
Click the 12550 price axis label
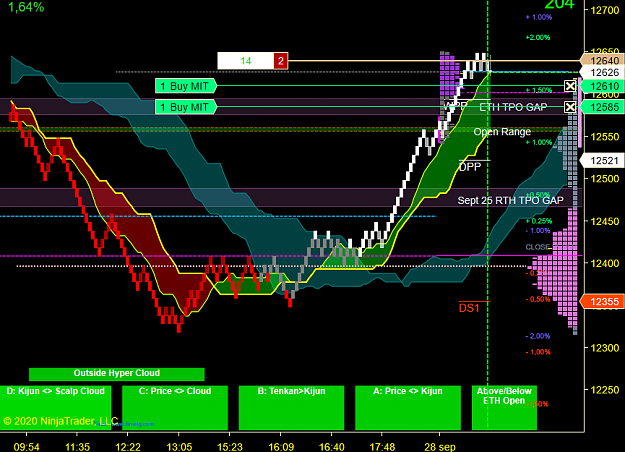click(x=605, y=137)
